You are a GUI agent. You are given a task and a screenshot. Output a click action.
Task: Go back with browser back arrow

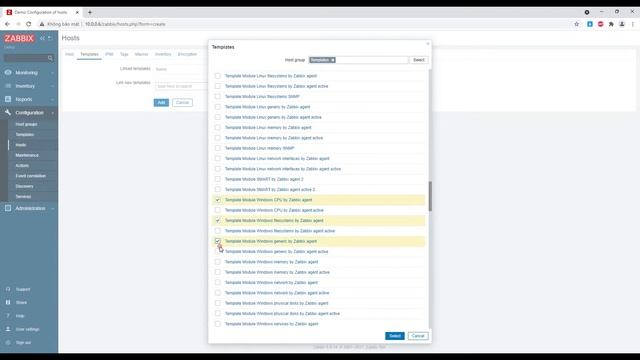[x=7, y=24]
